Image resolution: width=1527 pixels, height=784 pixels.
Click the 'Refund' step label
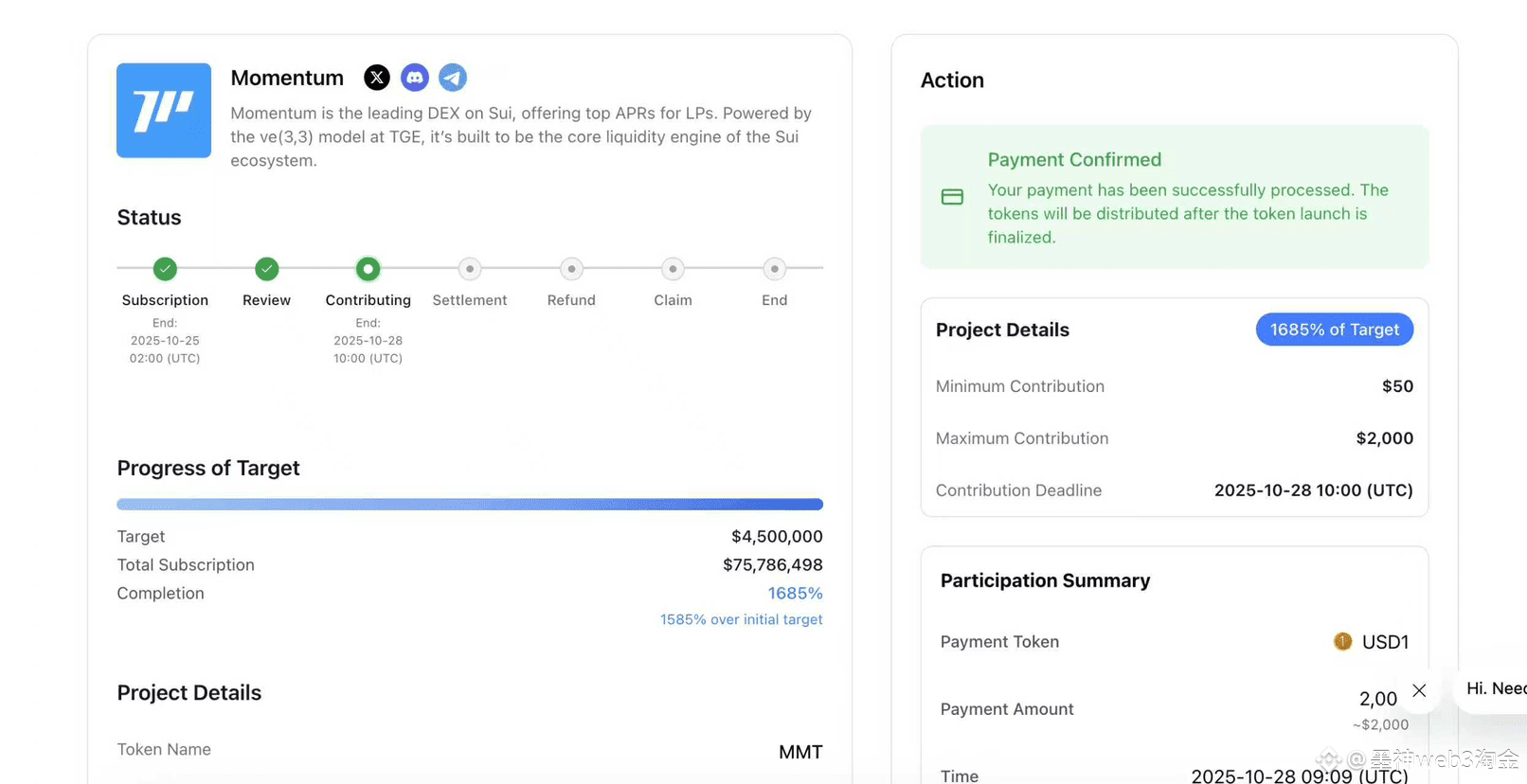[x=571, y=300]
